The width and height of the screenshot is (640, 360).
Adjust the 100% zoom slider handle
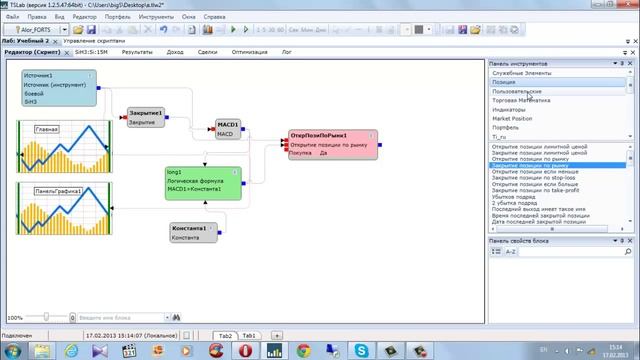(46, 317)
